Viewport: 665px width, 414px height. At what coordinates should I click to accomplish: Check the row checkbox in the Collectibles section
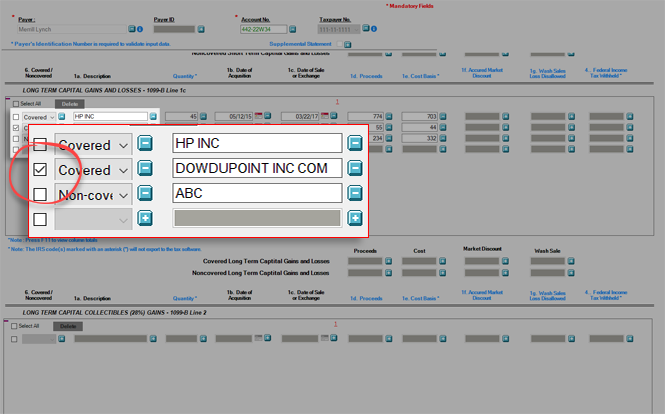point(14,339)
